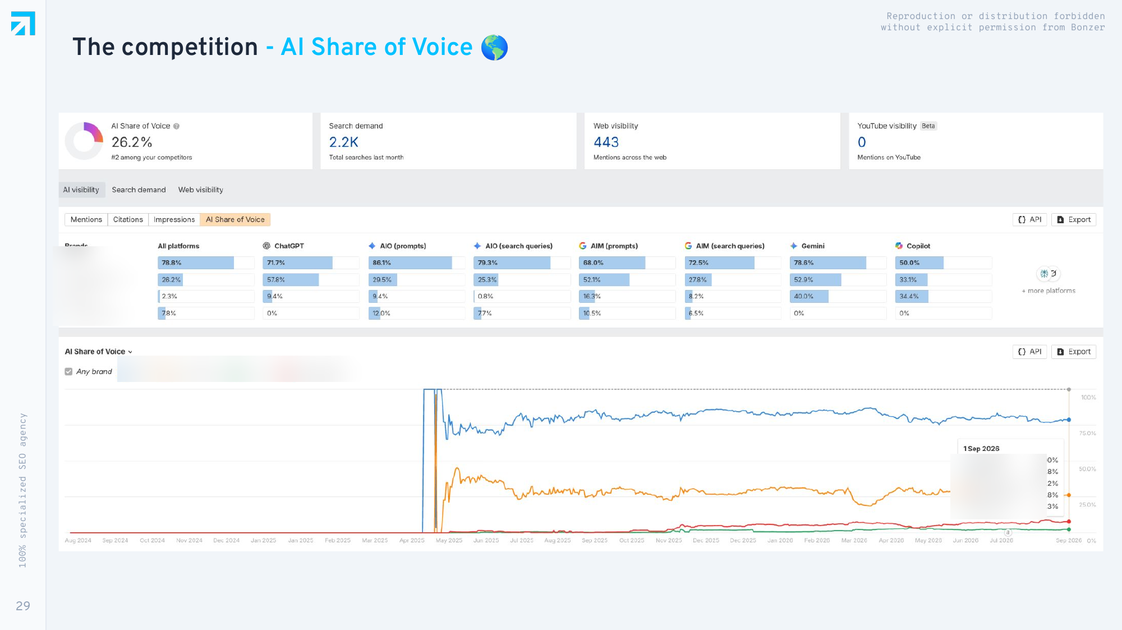Select the AI visibility tab
1122x630 pixels.
pyautogui.click(x=82, y=190)
